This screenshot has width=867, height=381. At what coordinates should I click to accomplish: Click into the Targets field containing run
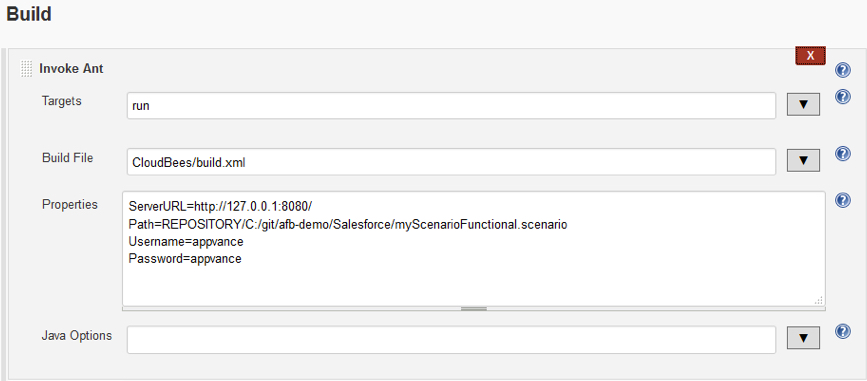click(x=451, y=105)
